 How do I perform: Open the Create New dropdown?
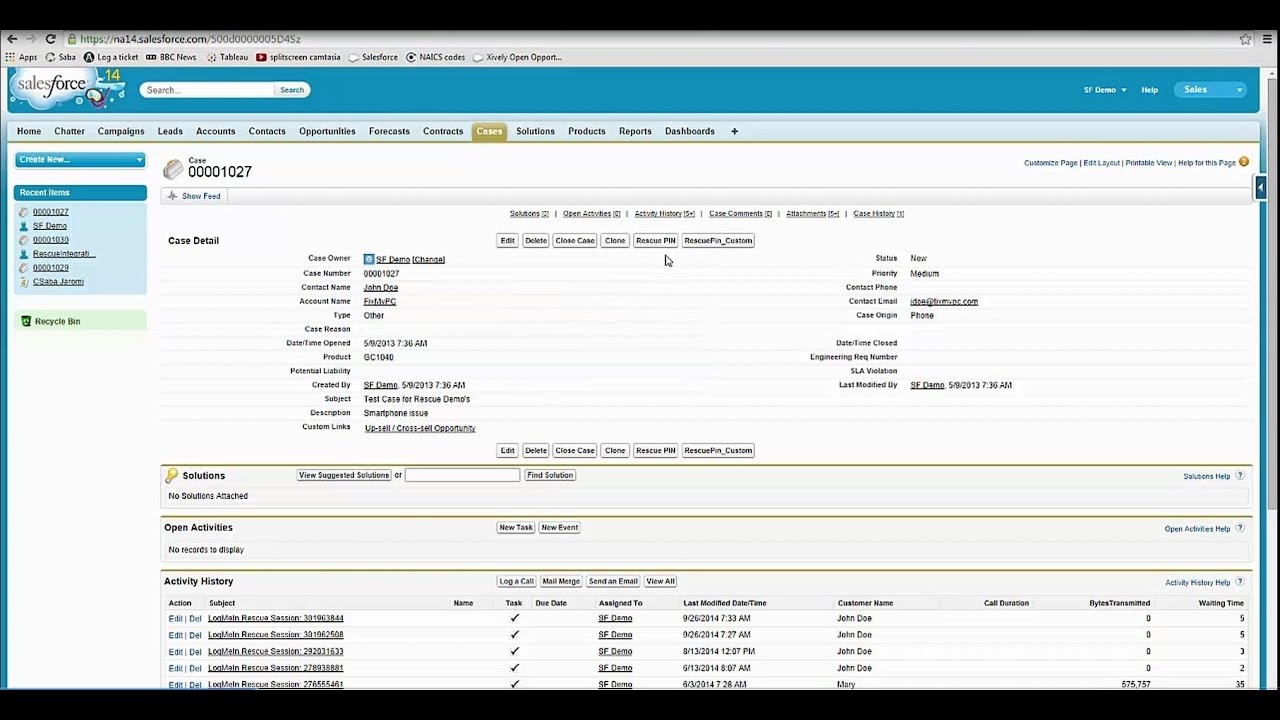point(80,159)
